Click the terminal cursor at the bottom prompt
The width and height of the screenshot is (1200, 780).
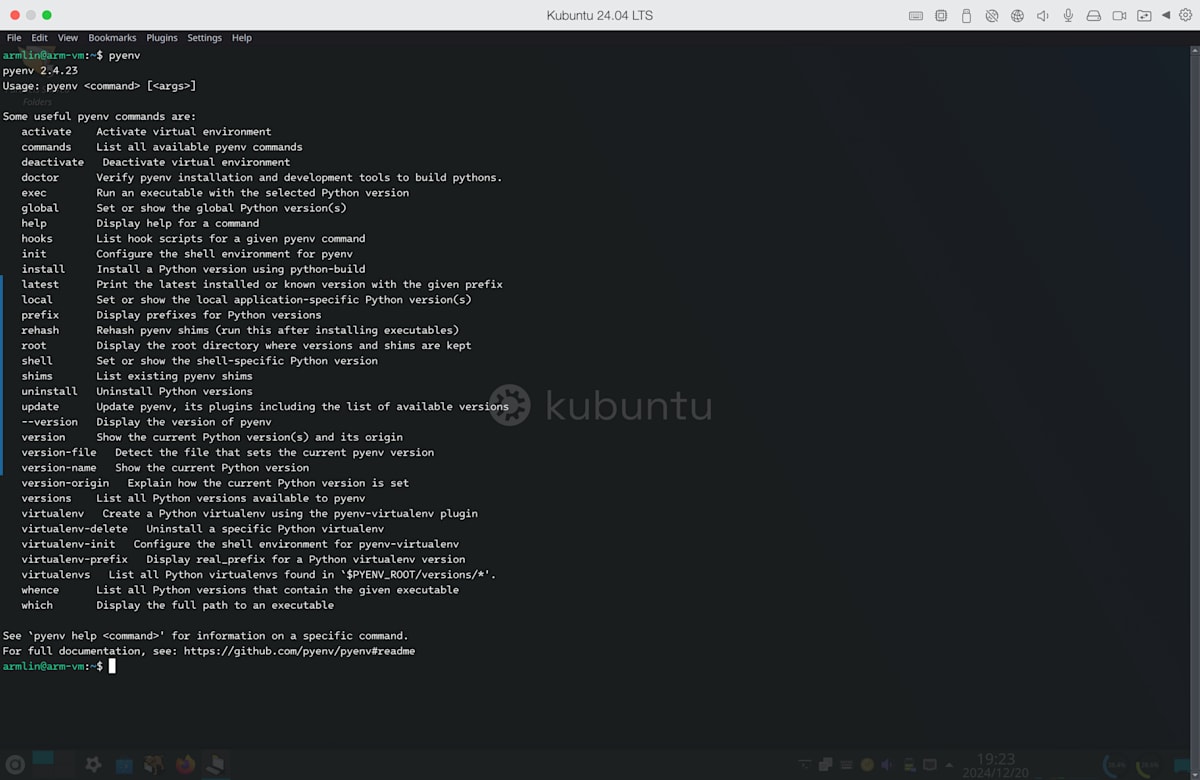[x=112, y=666]
